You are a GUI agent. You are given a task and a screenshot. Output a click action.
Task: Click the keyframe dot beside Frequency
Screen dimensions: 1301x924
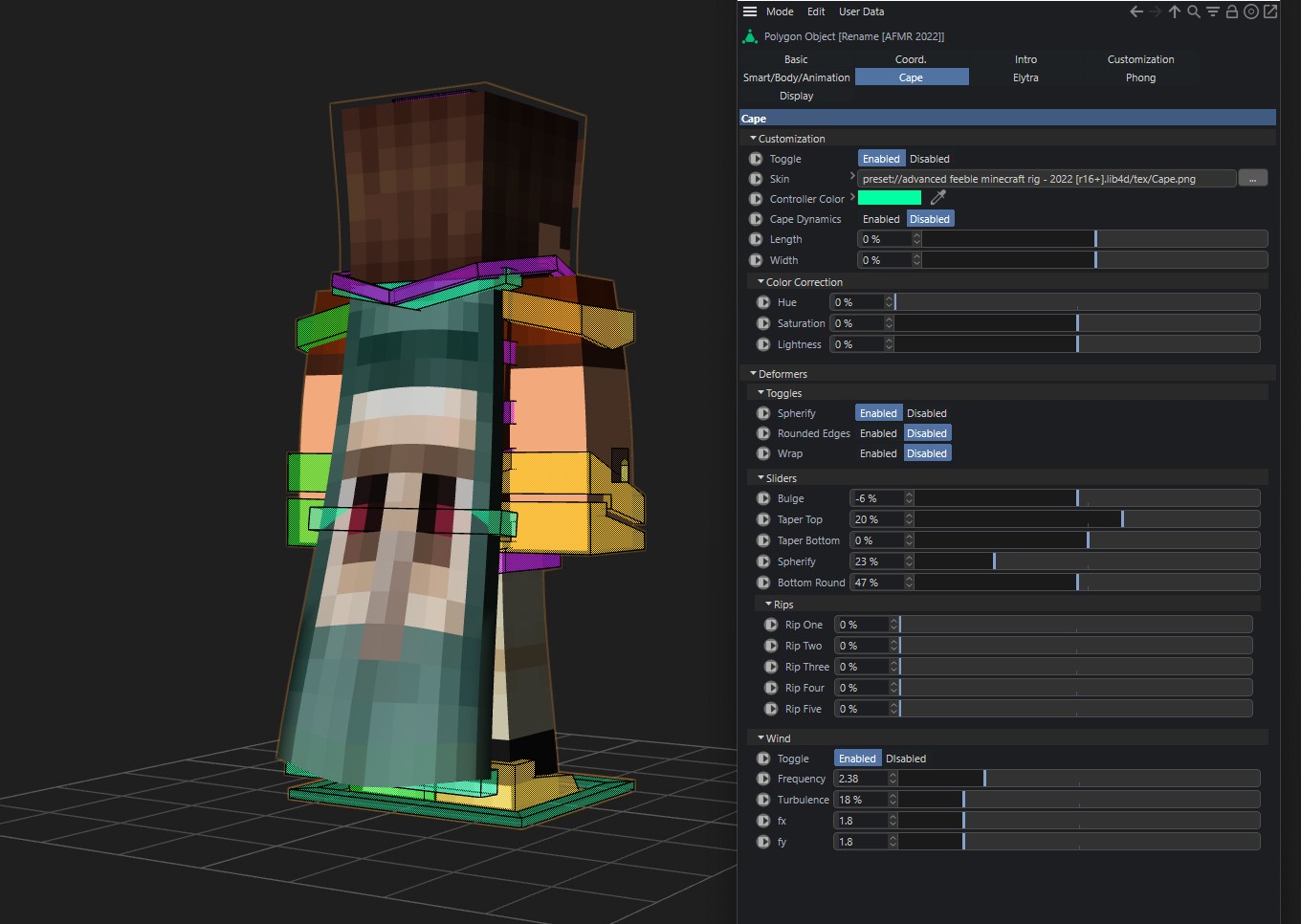click(763, 779)
